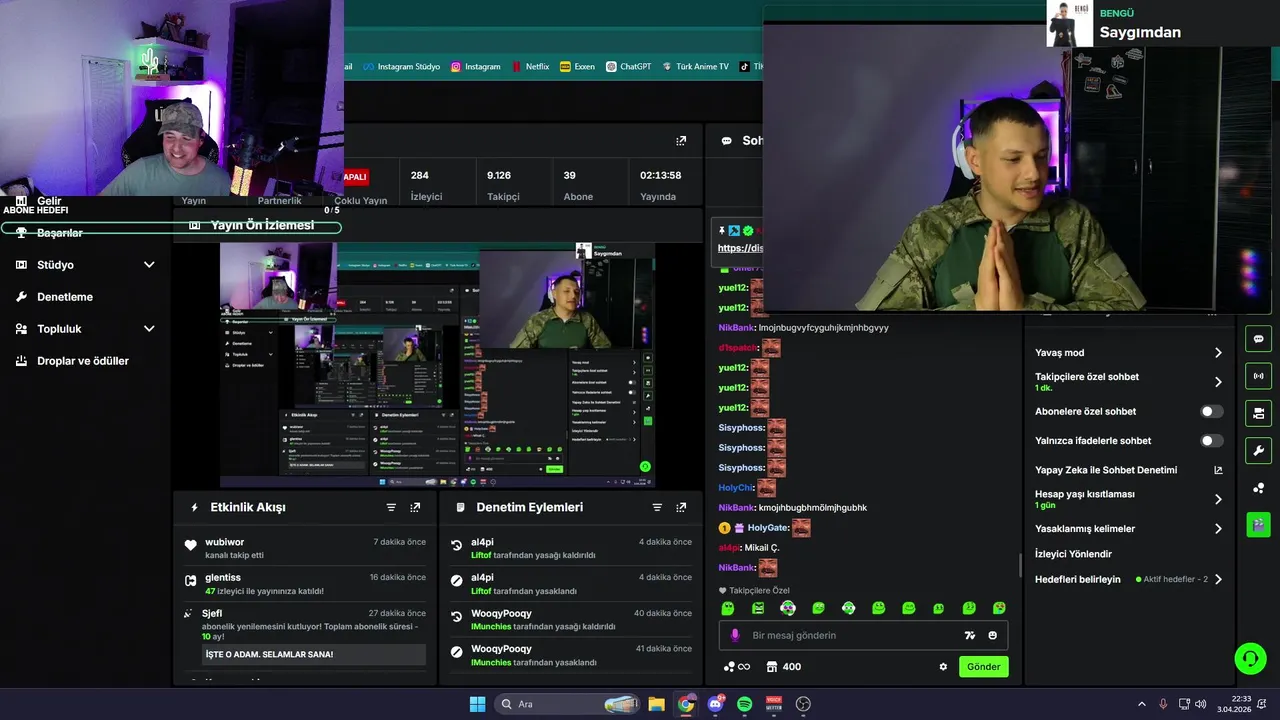Open File Explorer from the taskbar
This screenshot has height=720, width=1280.
pos(656,704)
